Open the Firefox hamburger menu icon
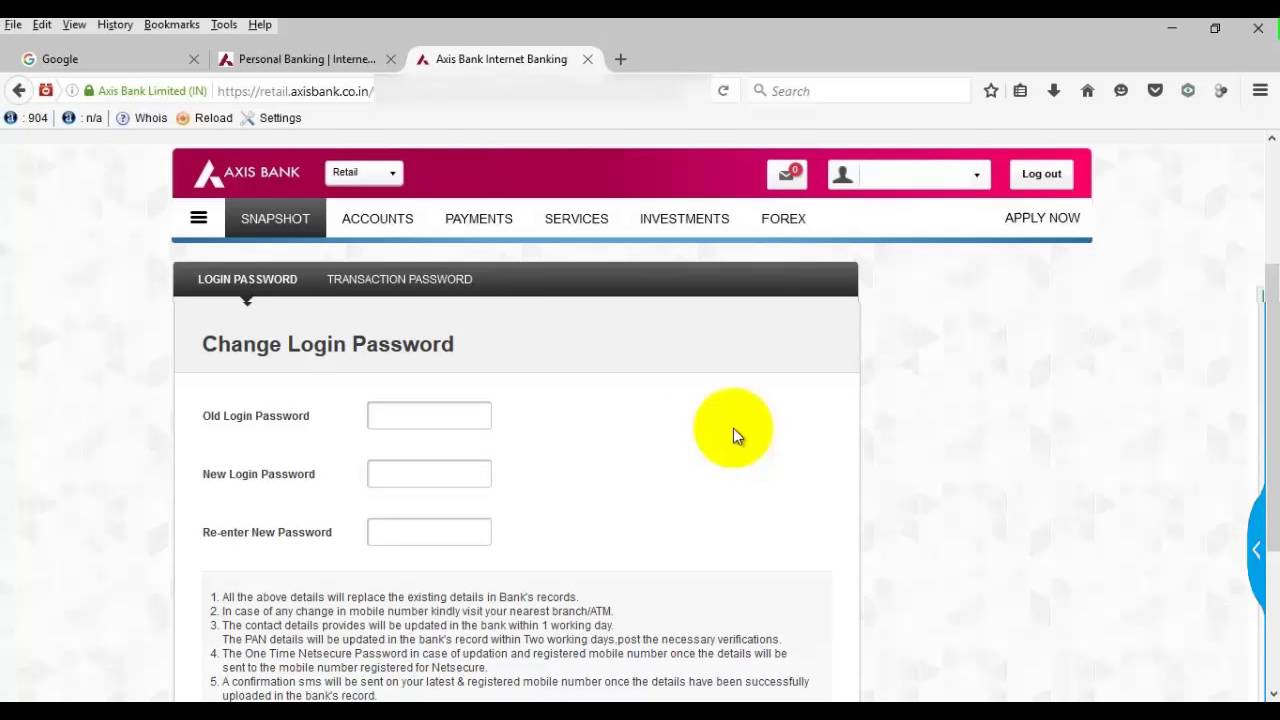Viewport: 1280px width, 720px height. 1260,90
